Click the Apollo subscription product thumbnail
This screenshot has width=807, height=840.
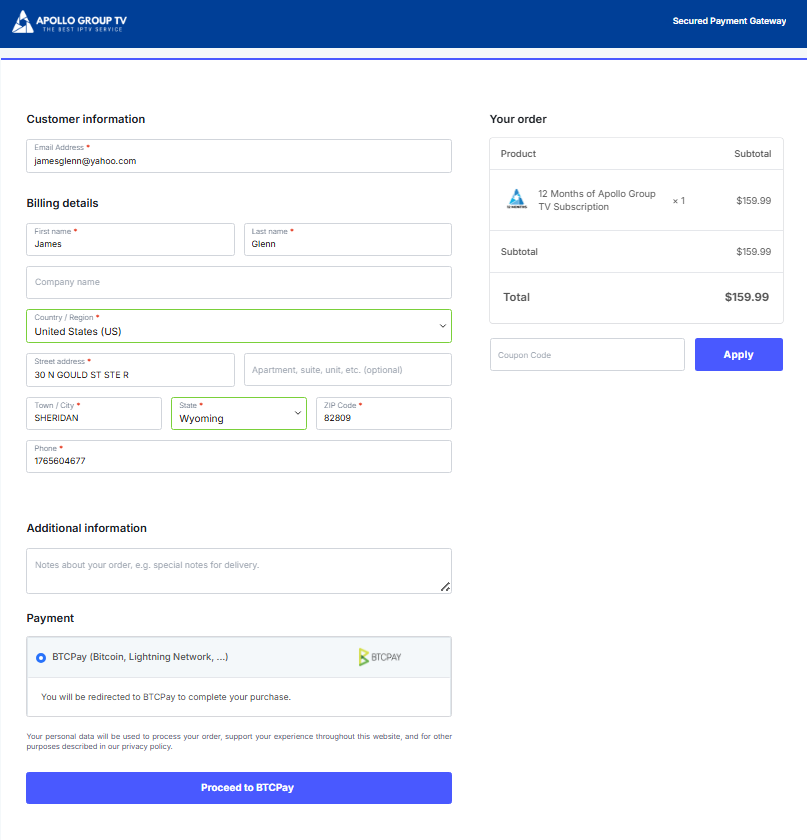click(x=516, y=199)
